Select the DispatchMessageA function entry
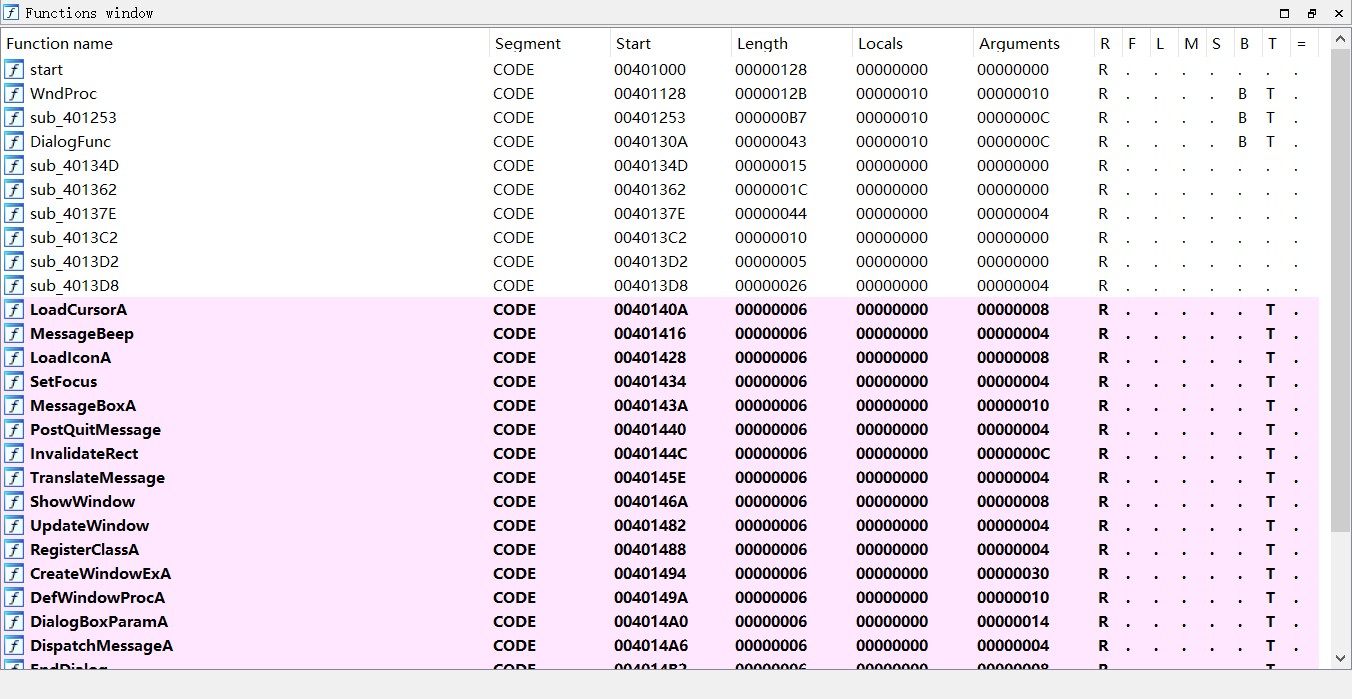The height and width of the screenshot is (699, 1352). tap(101, 646)
